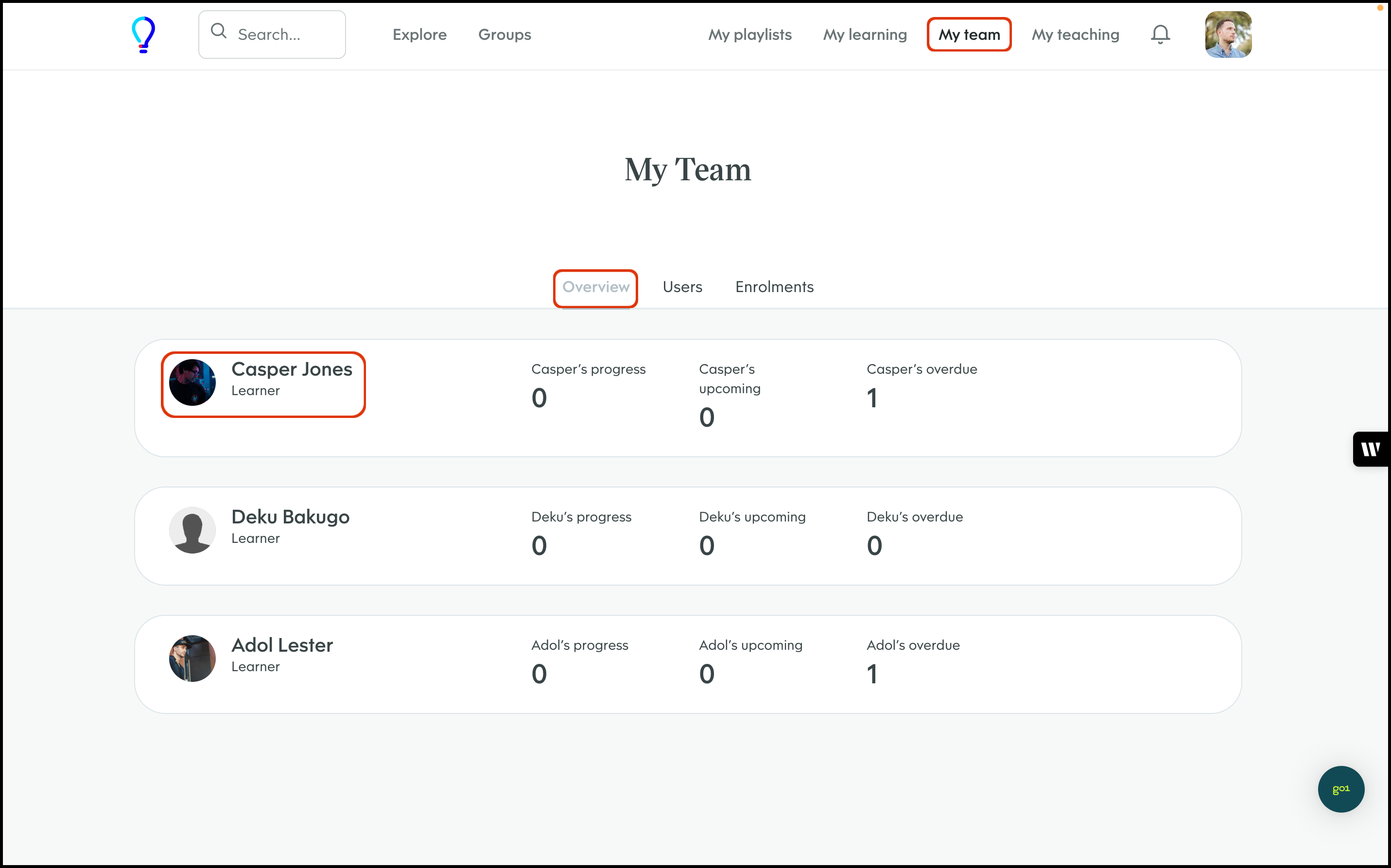Click the magnifier search icon
The image size is (1391, 868).
[218, 31]
